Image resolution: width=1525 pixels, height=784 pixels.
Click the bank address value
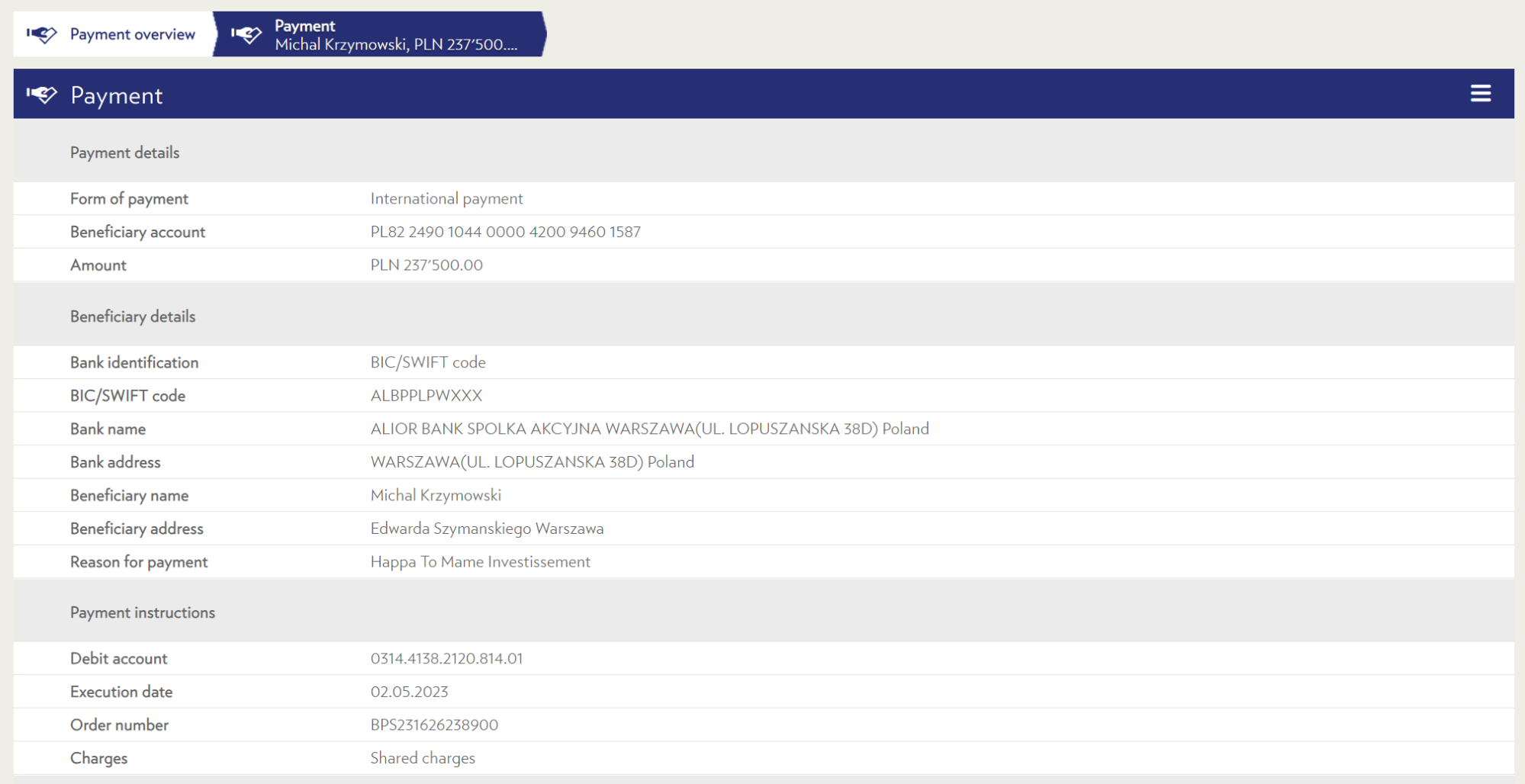pyautogui.click(x=532, y=462)
